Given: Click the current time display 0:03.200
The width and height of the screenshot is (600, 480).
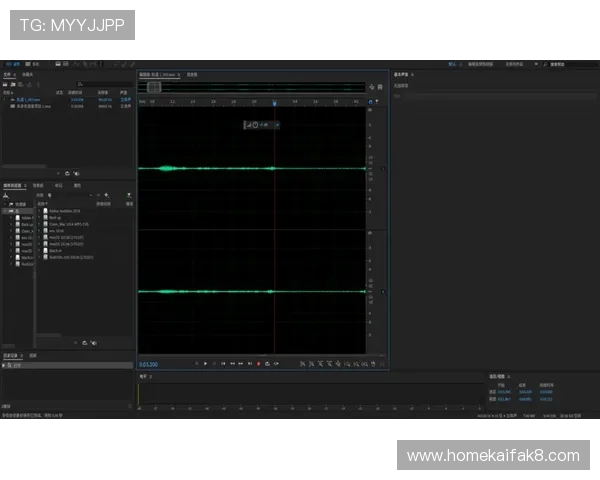Looking at the screenshot, I should click(150, 363).
